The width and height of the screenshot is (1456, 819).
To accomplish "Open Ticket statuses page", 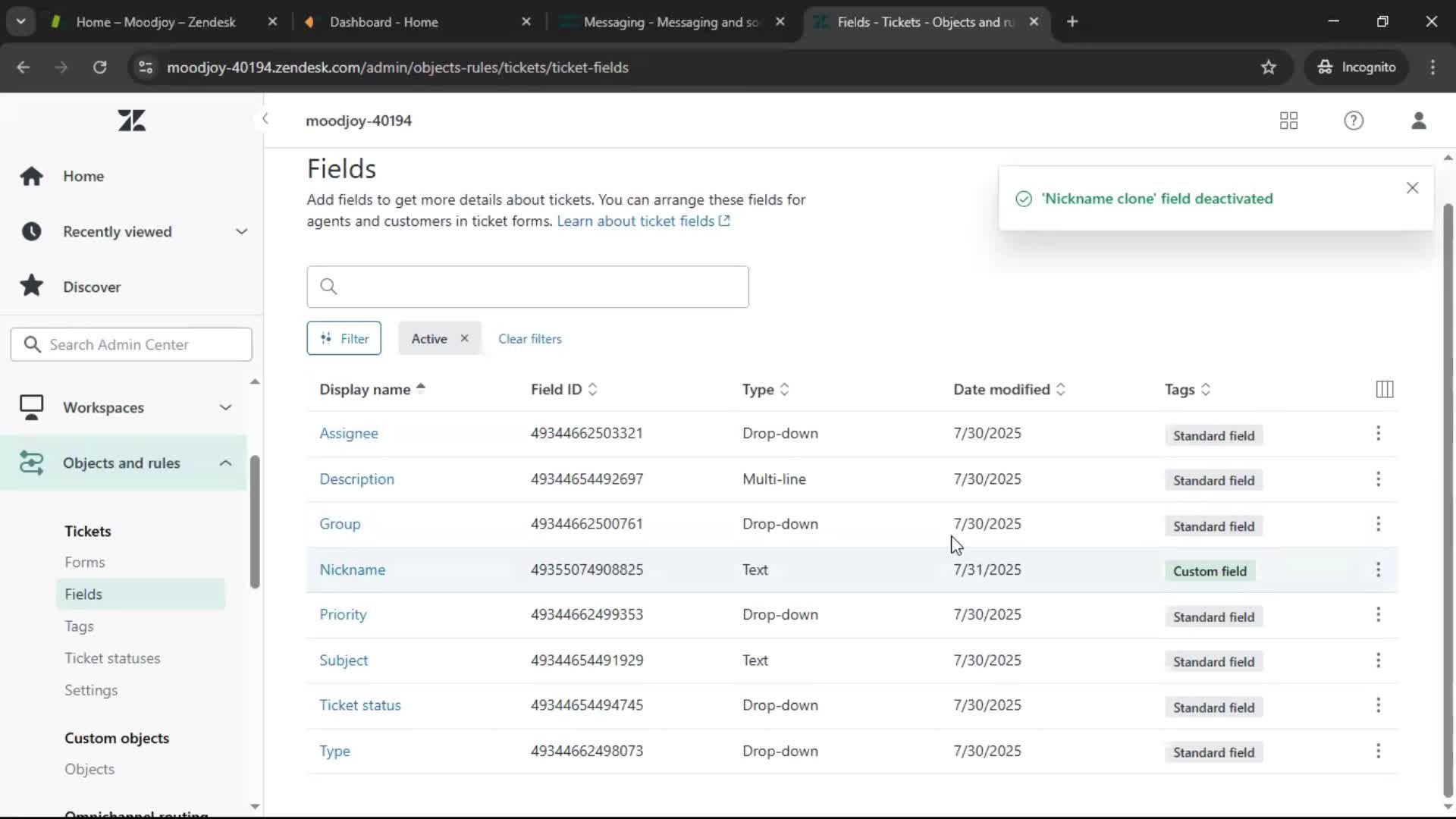I will (x=112, y=658).
